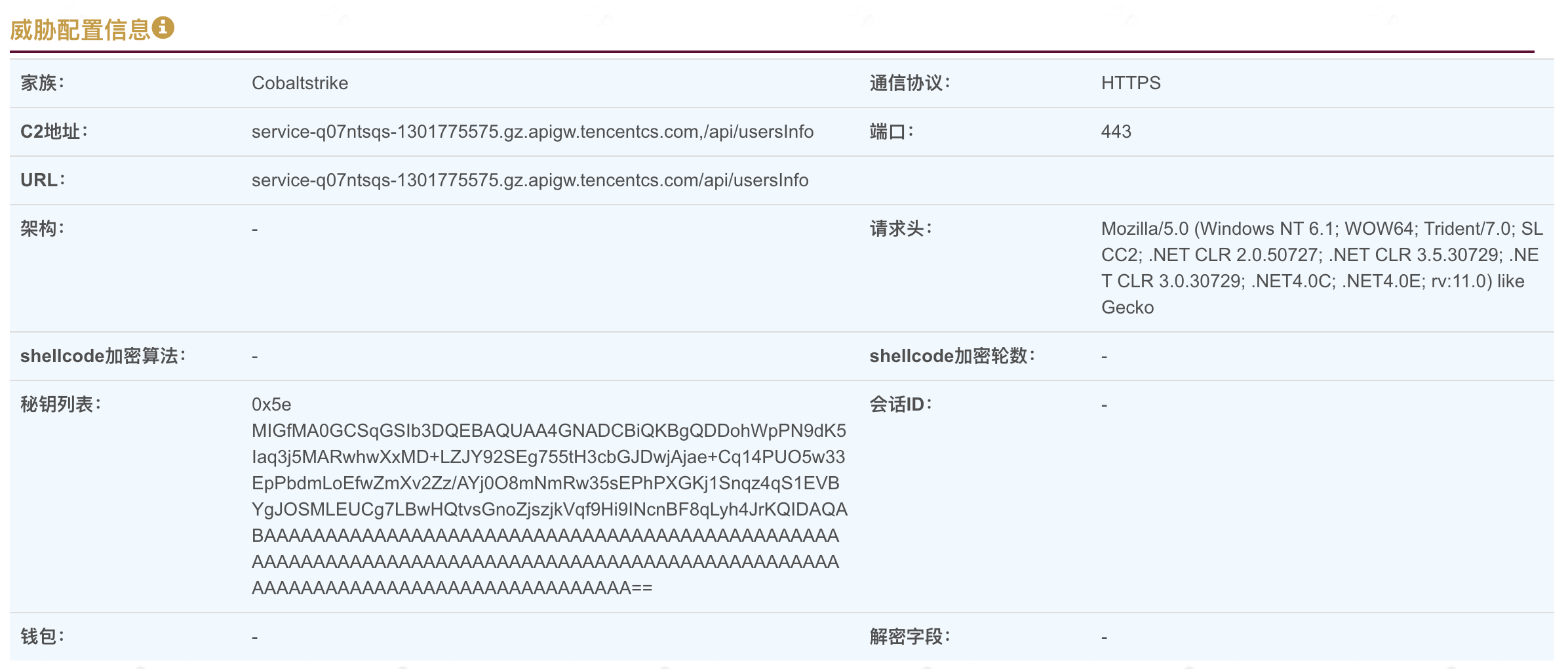Click the 0x5e key value
1568x669 pixels.
click(271, 405)
